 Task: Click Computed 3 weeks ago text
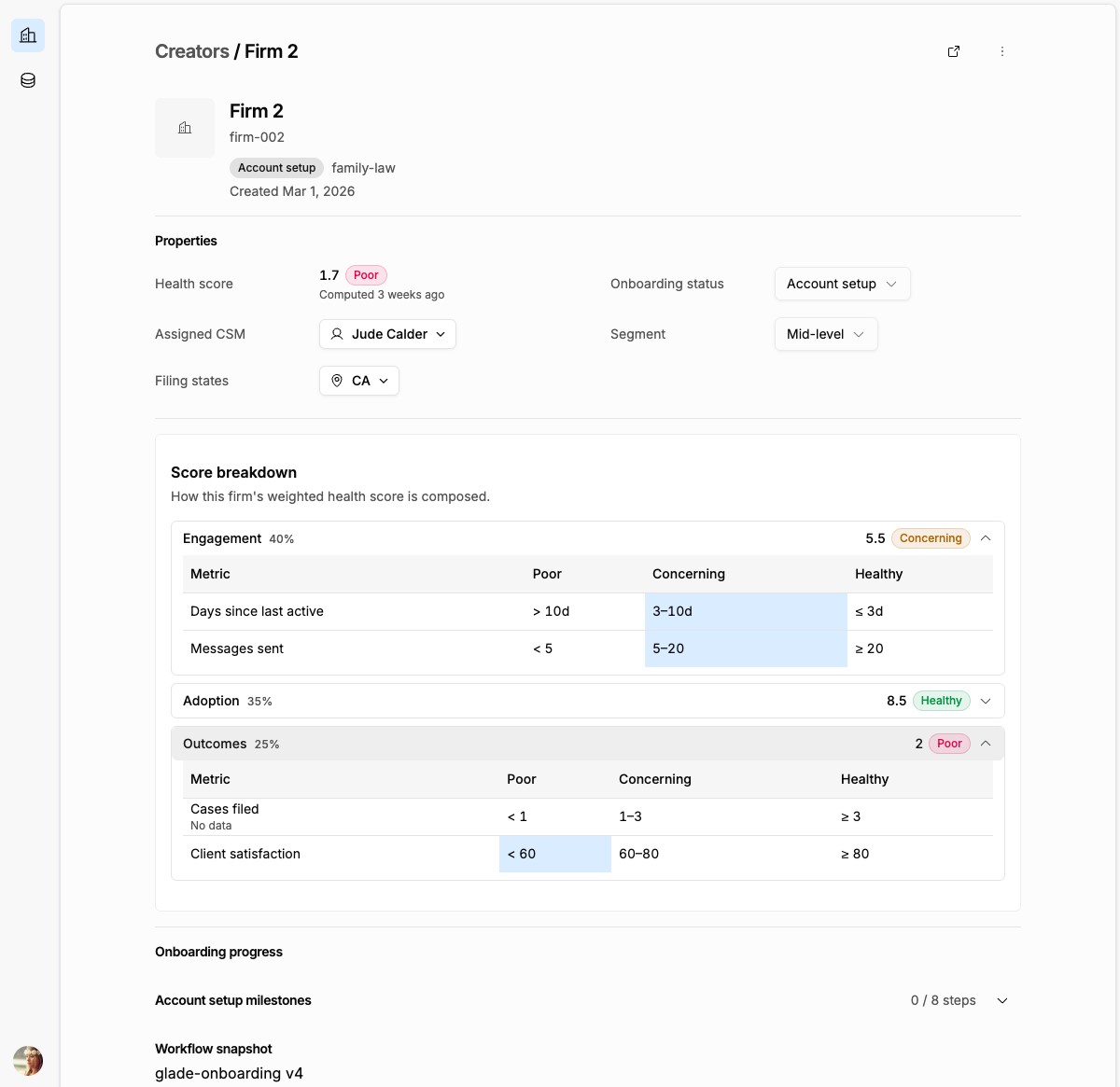coord(382,295)
